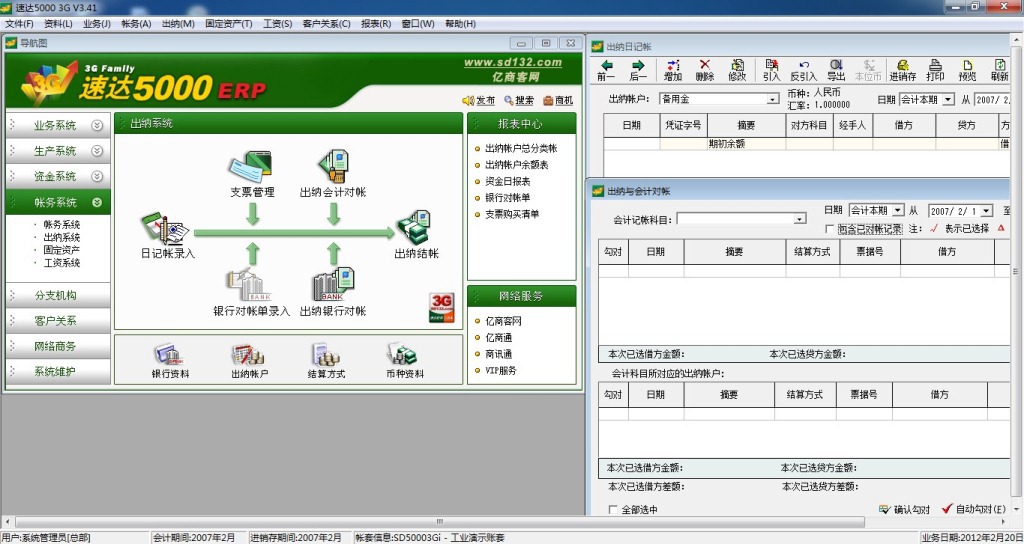The image size is (1024, 544).
Task: Open 支票管理 in the 出纳系统 flow
Action: (252, 174)
